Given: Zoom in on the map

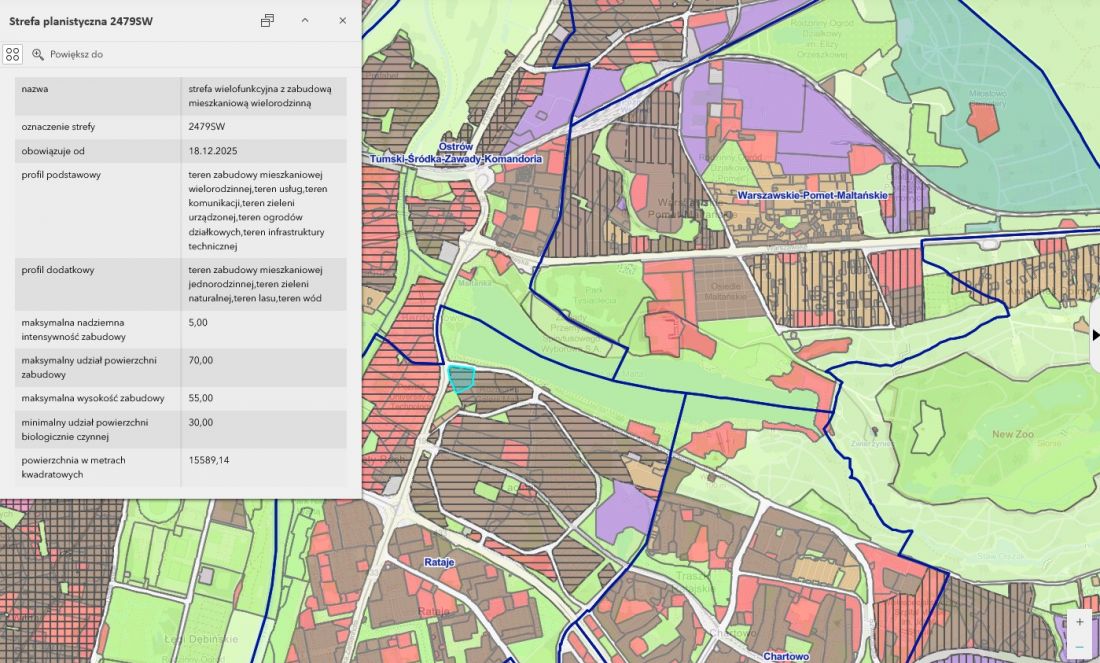Looking at the screenshot, I should point(1080,622).
